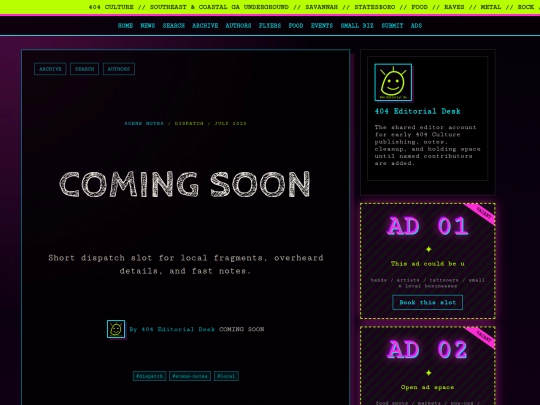Click the AD 02 heading
The width and height of the screenshot is (540, 405).
point(427,350)
